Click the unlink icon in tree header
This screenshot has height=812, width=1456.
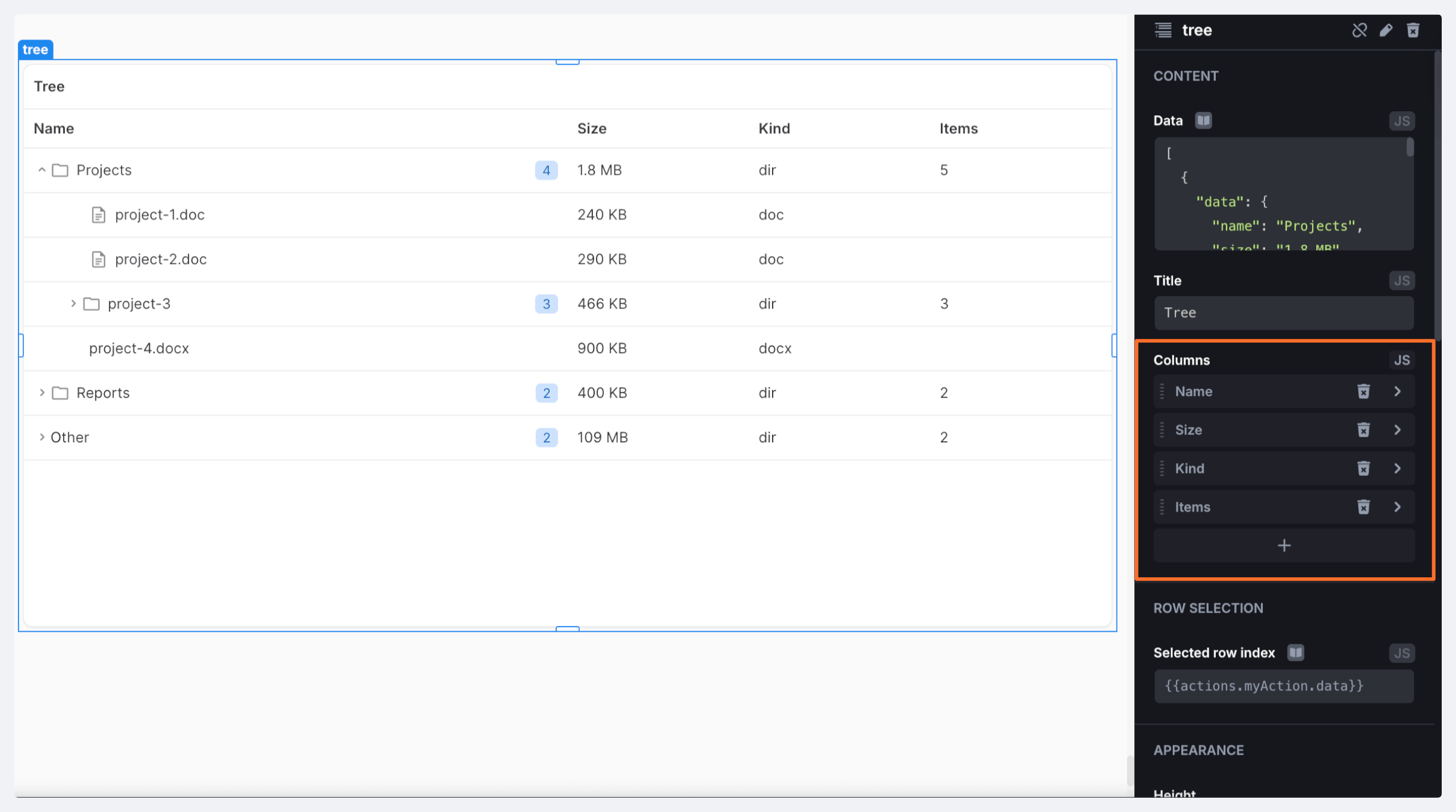1359,30
